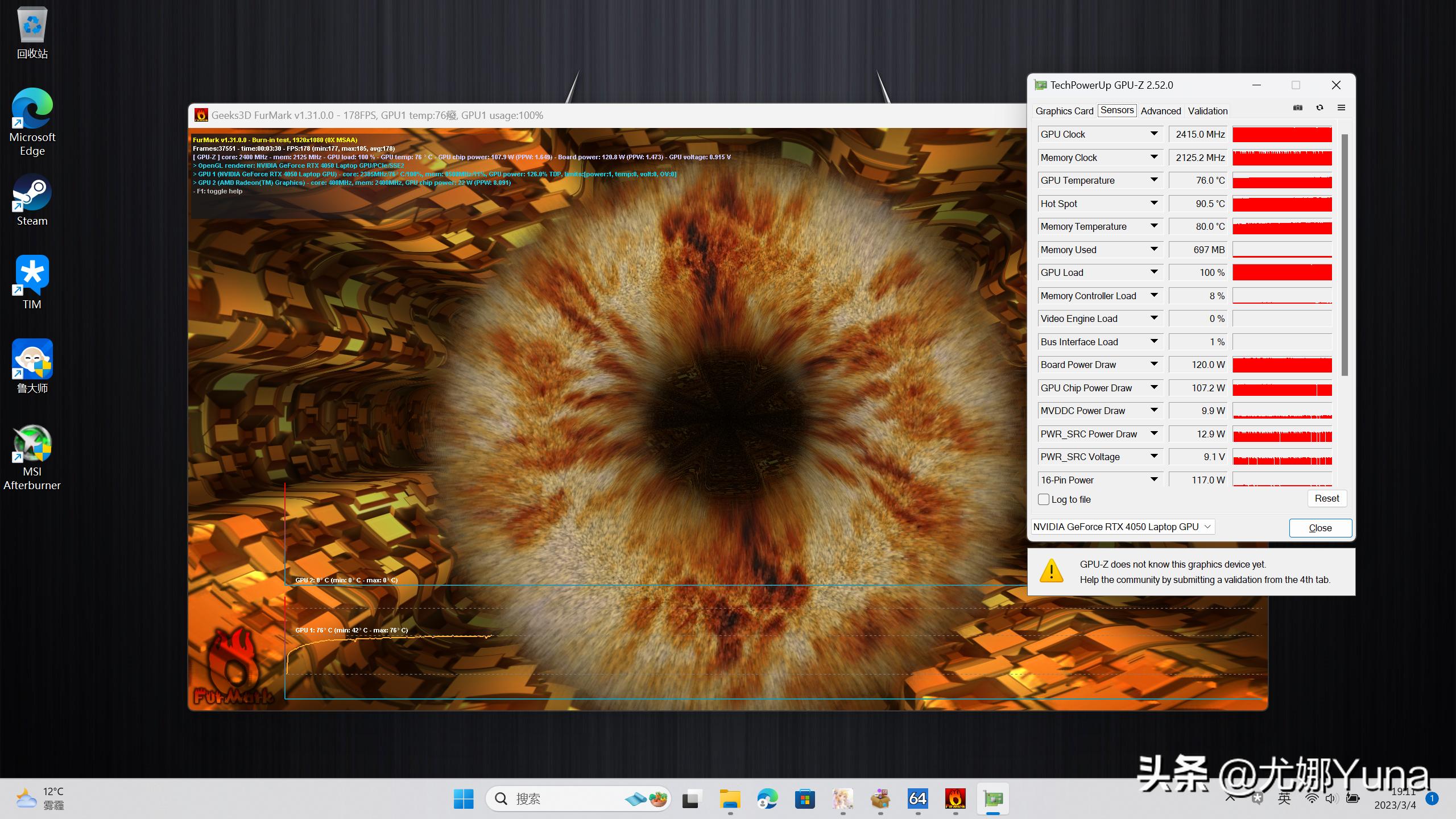Open the Steam desktop shortcut
This screenshot has width=1456, height=819.
click(x=32, y=200)
